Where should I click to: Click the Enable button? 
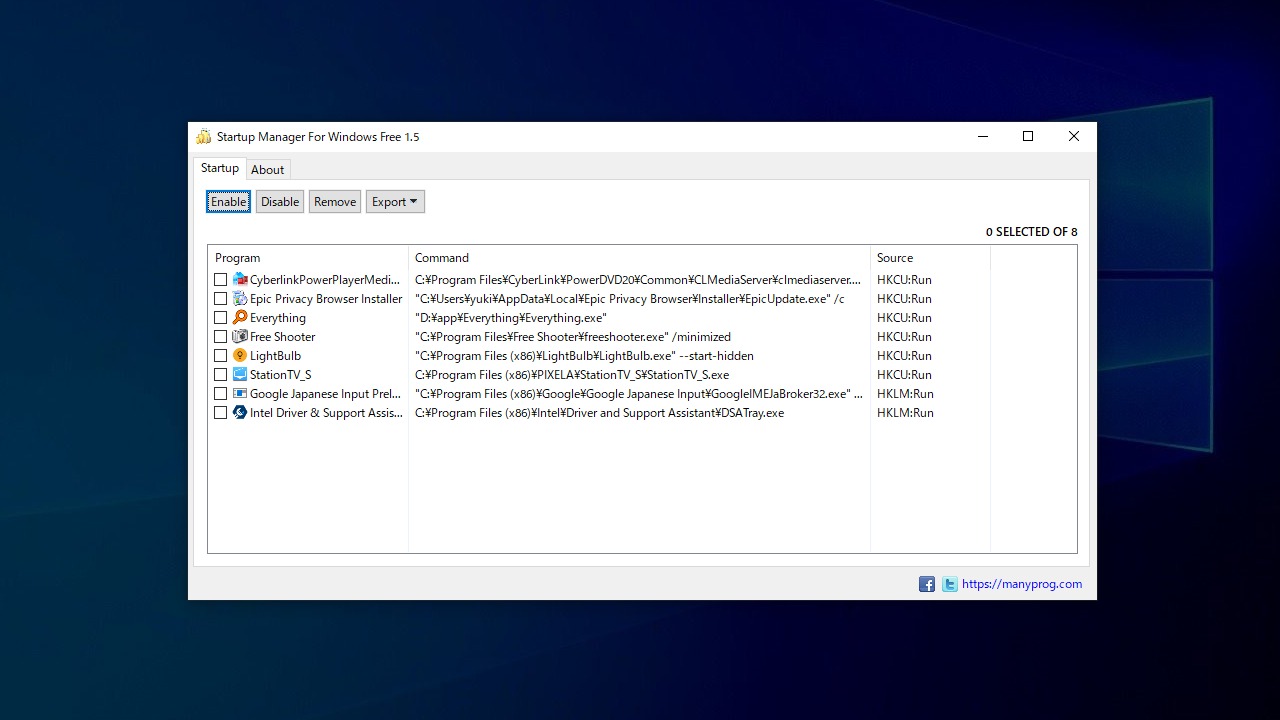pos(229,202)
